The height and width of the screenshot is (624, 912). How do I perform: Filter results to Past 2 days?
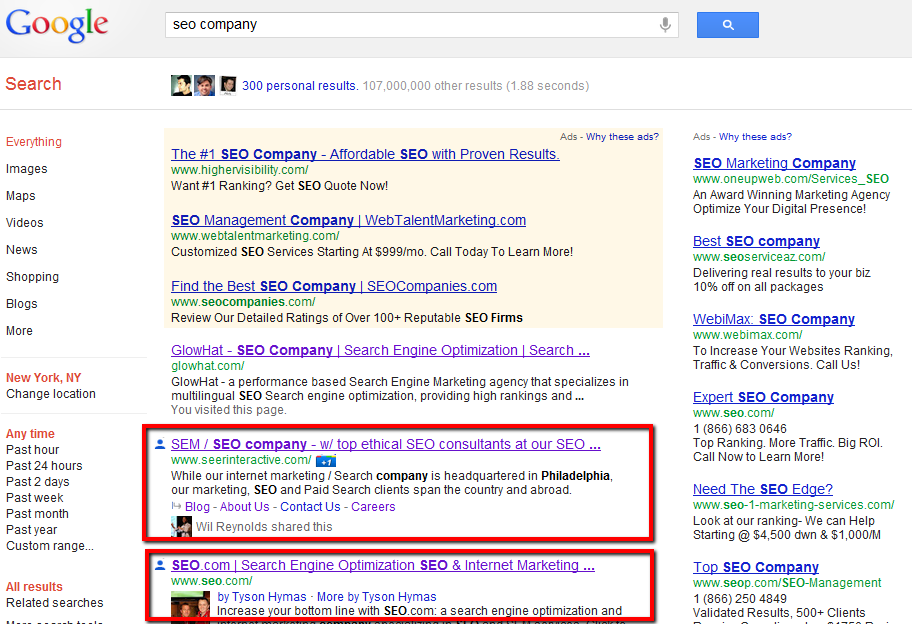click(x=38, y=482)
